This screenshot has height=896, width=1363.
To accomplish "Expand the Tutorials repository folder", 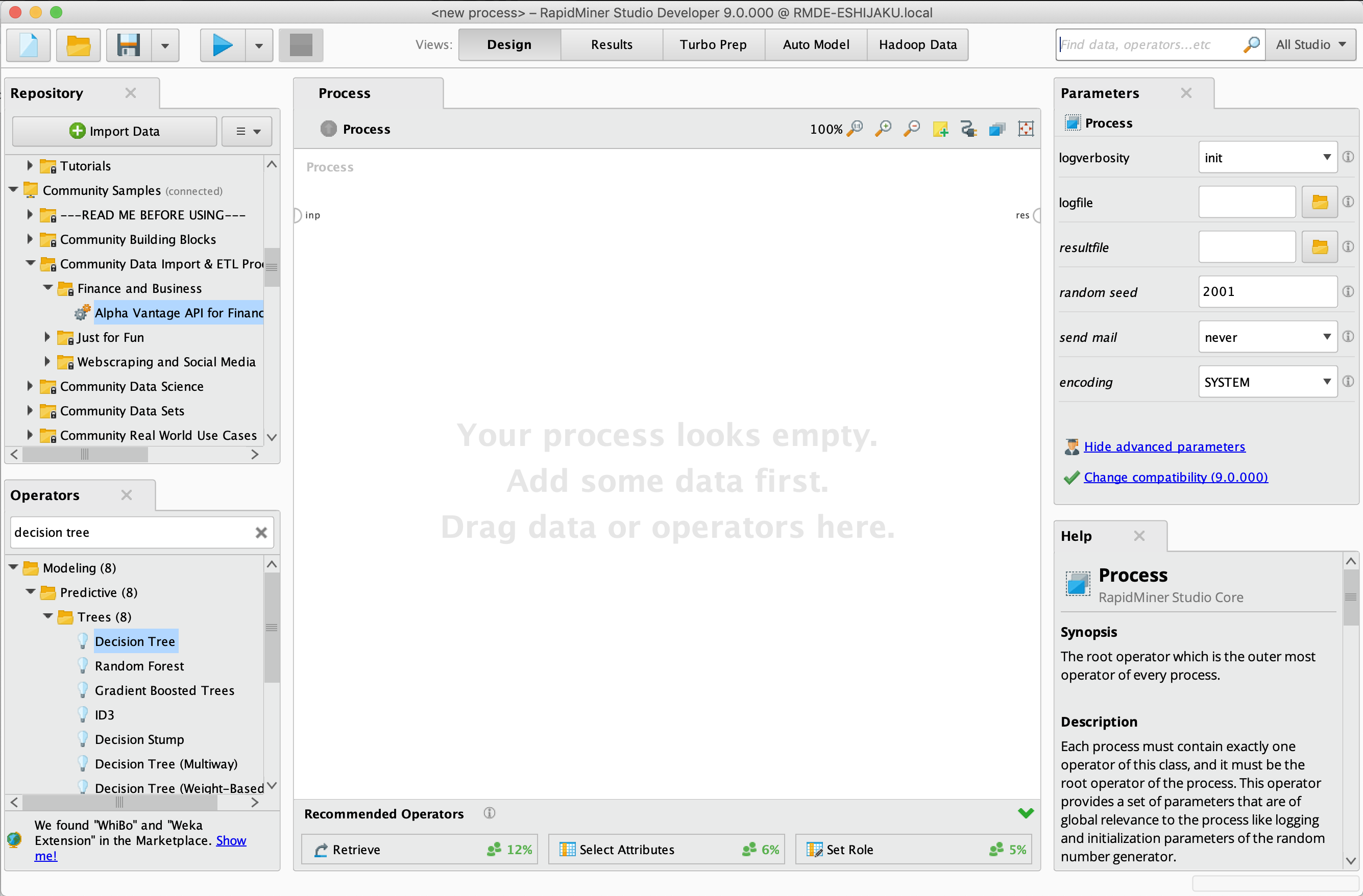I will point(30,165).
